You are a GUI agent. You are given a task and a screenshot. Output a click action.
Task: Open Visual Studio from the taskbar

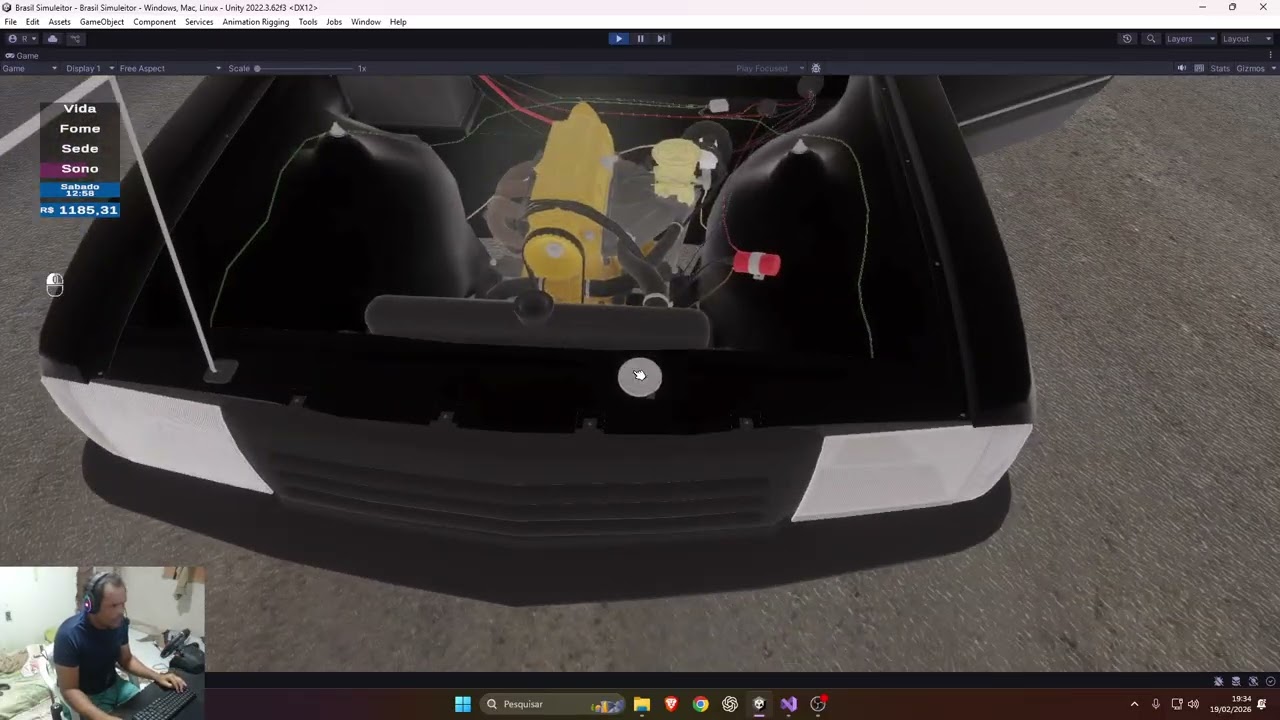[789, 704]
